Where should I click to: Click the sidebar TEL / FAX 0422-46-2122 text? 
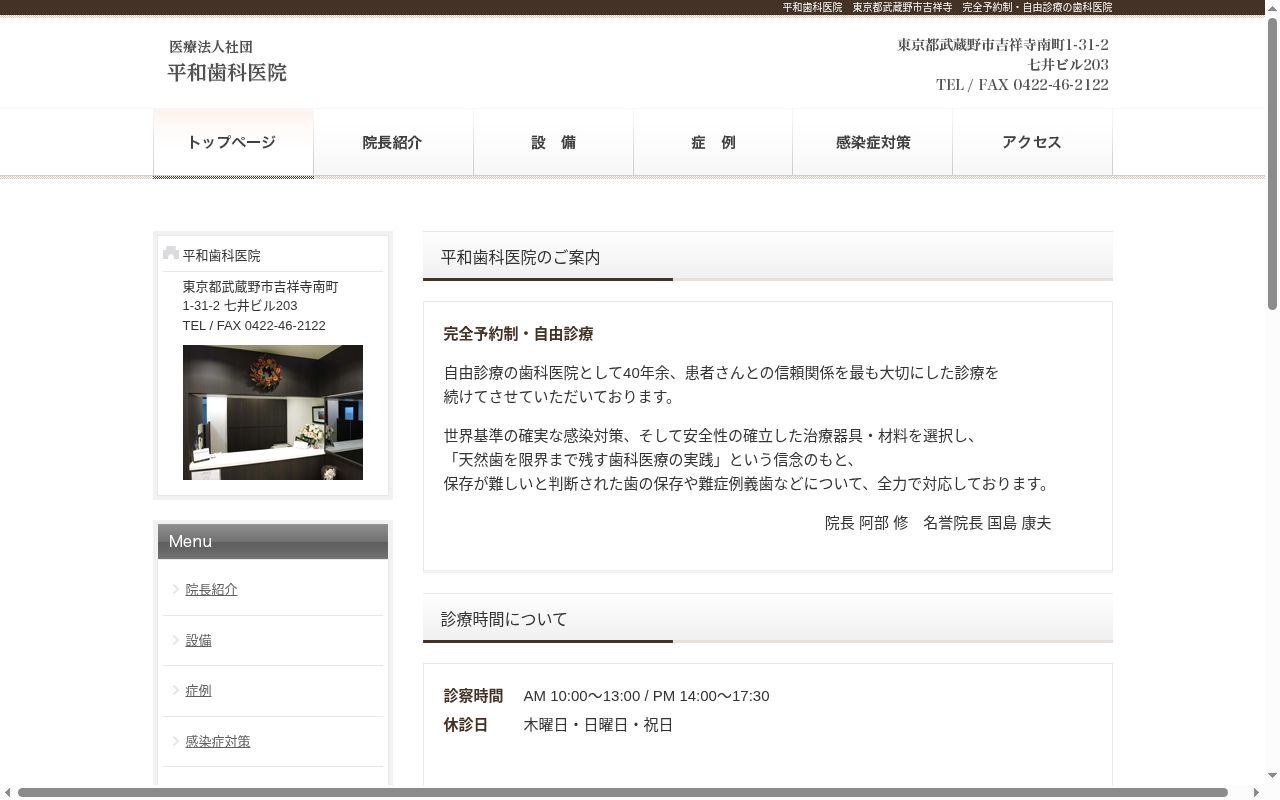tap(254, 326)
